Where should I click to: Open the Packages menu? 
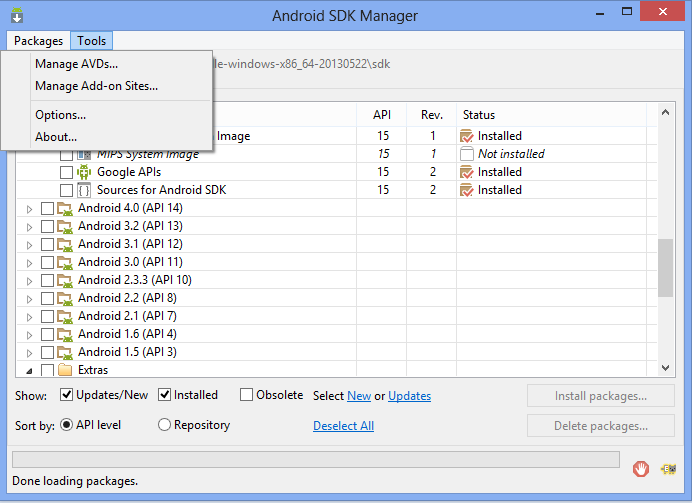coord(38,41)
